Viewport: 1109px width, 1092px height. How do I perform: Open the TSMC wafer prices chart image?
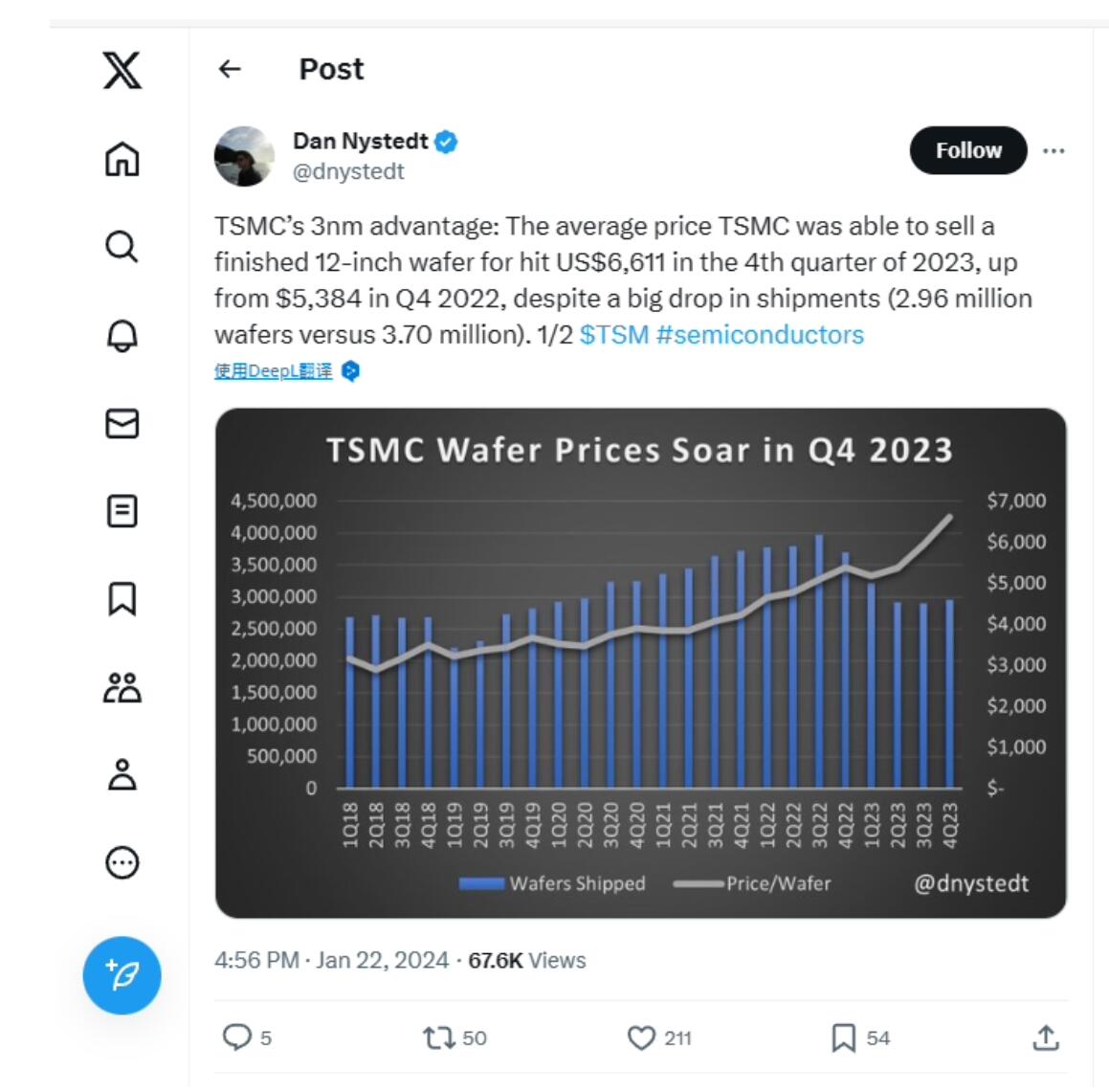[641, 663]
